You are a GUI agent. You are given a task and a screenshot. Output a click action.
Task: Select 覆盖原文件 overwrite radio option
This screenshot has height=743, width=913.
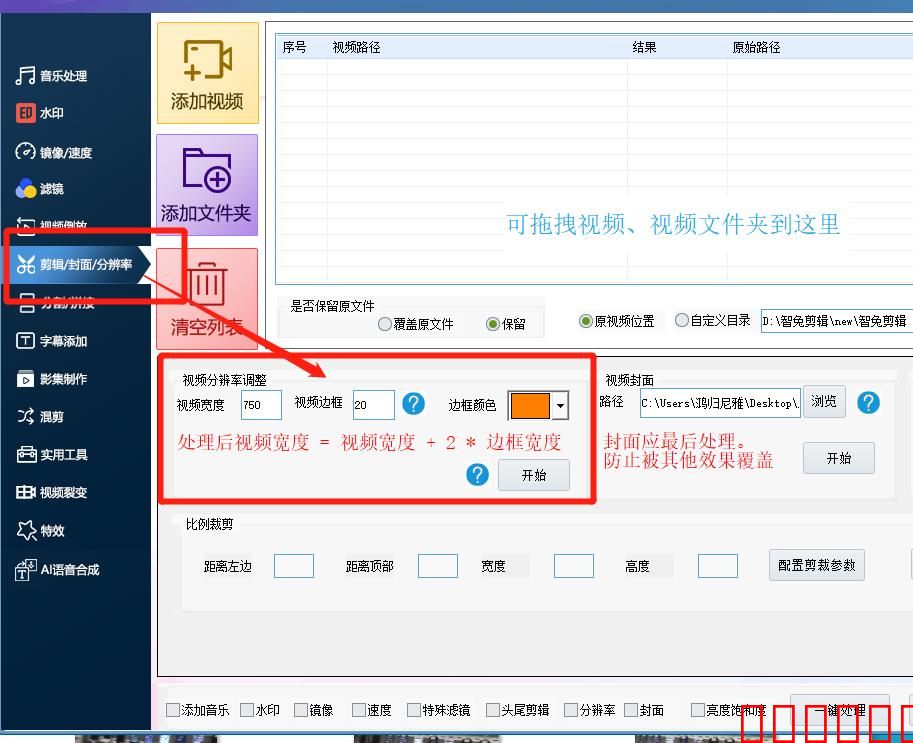pos(416,324)
